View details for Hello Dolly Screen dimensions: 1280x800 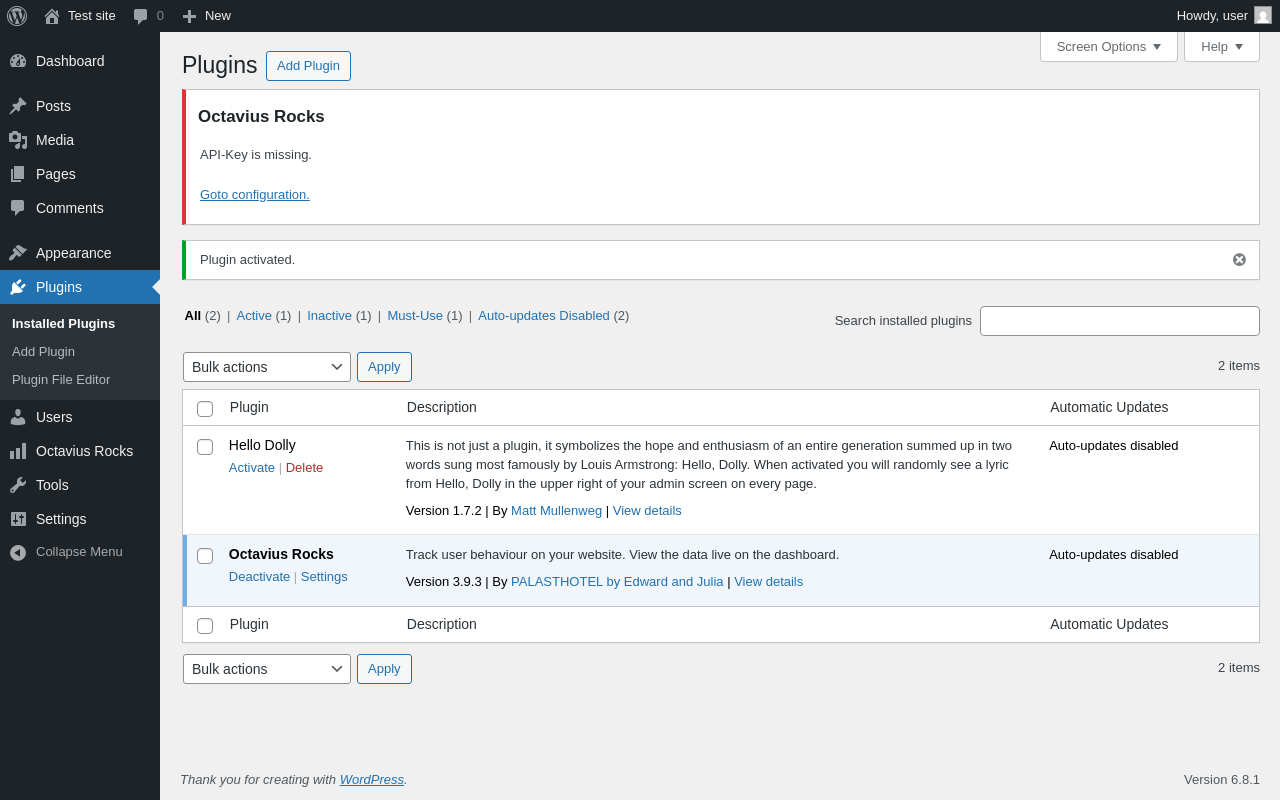pyautogui.click(x=647, y=511)
